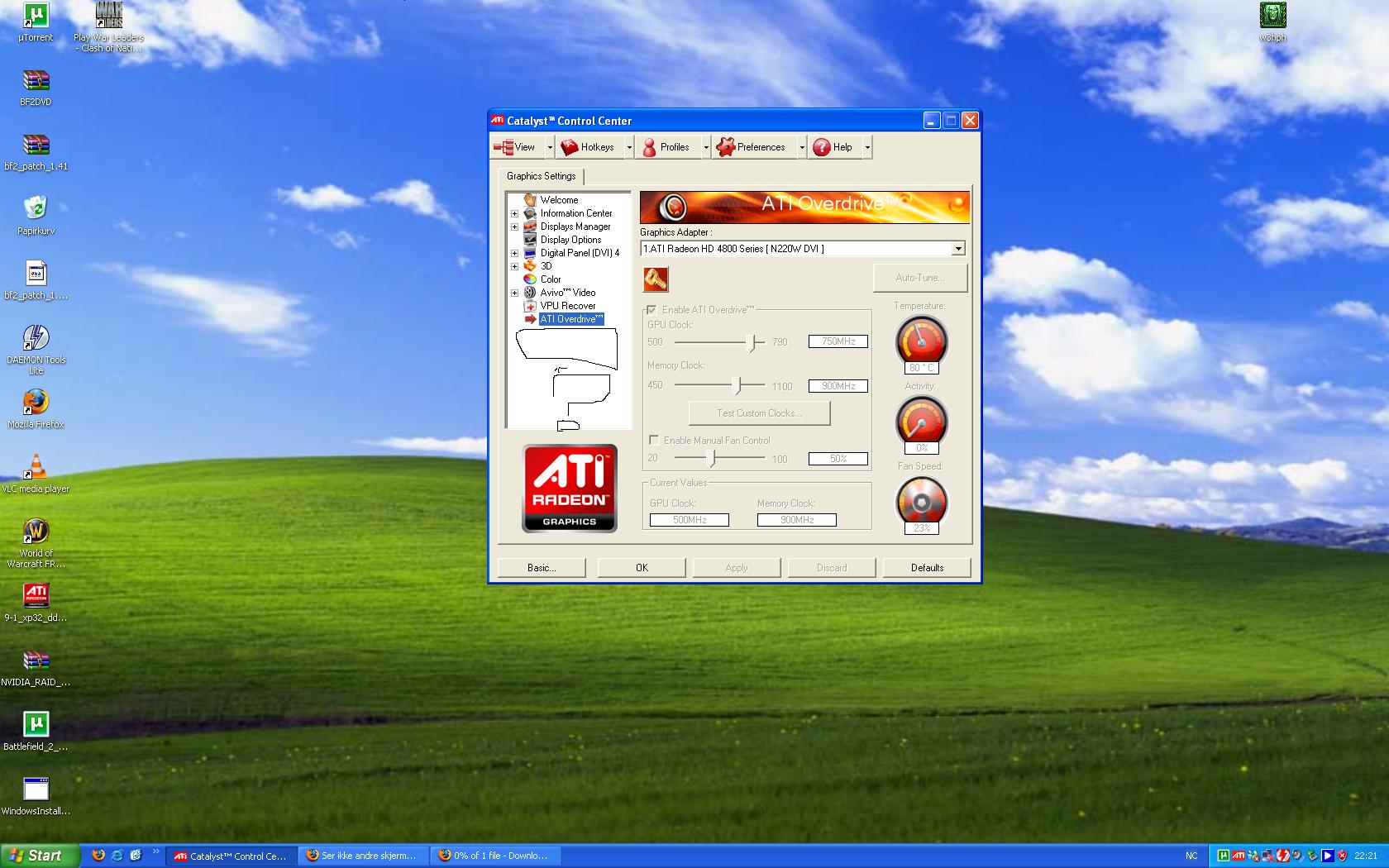This screenshot has height=868, width=1389.
Task: Select Display Options in the tree
Action: click(570, 240)
